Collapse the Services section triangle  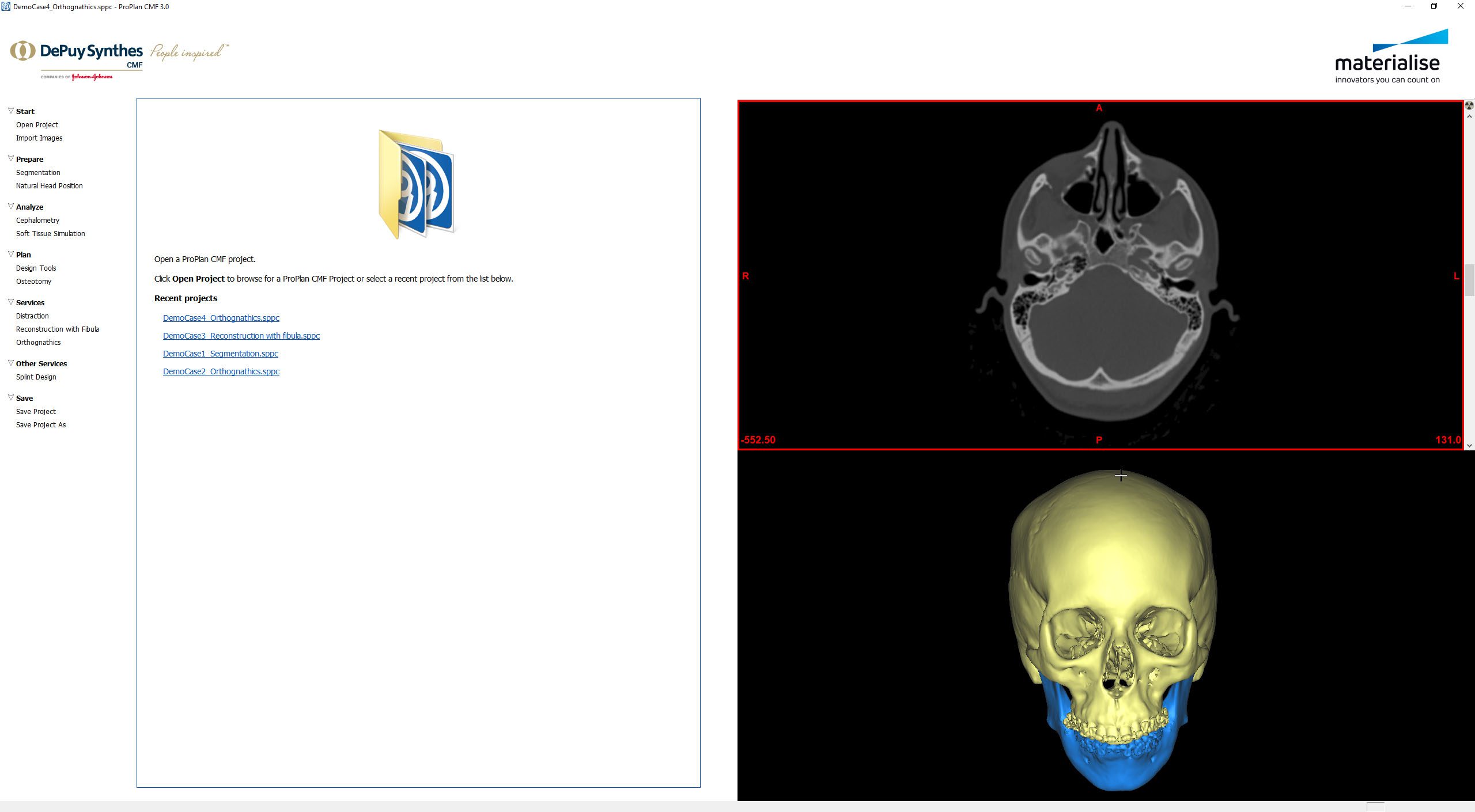click(10, 302)
